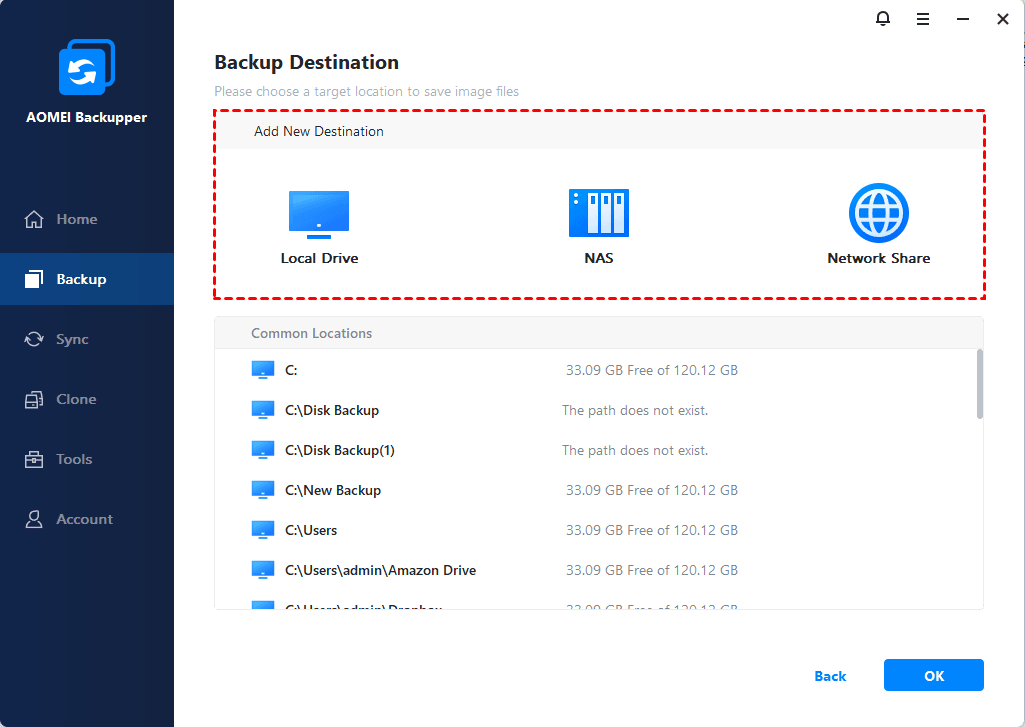Click the Common Locations list scrollbar

[x=979, y=384]
